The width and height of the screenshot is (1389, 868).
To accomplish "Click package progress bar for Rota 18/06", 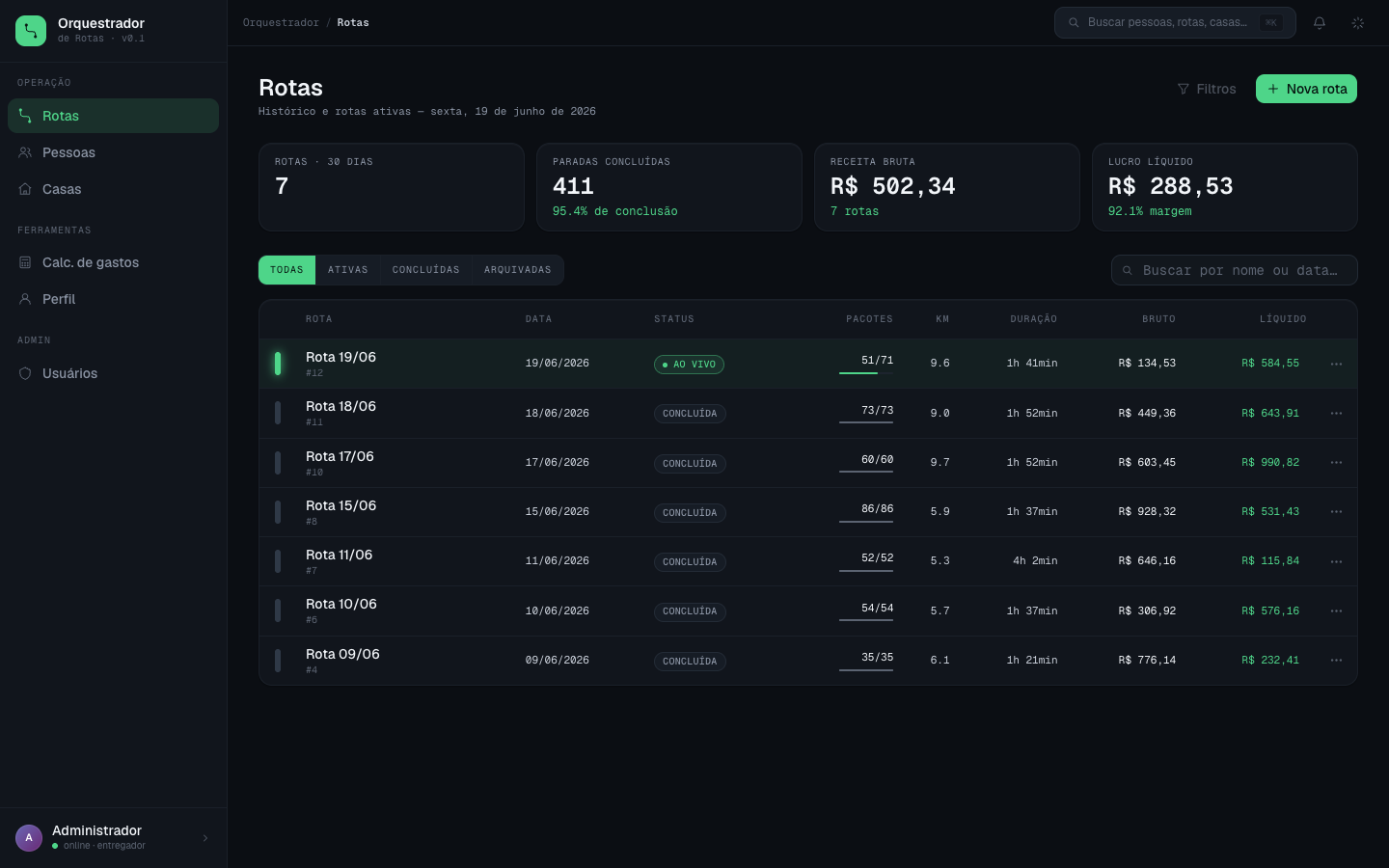I will pos(866,422).
